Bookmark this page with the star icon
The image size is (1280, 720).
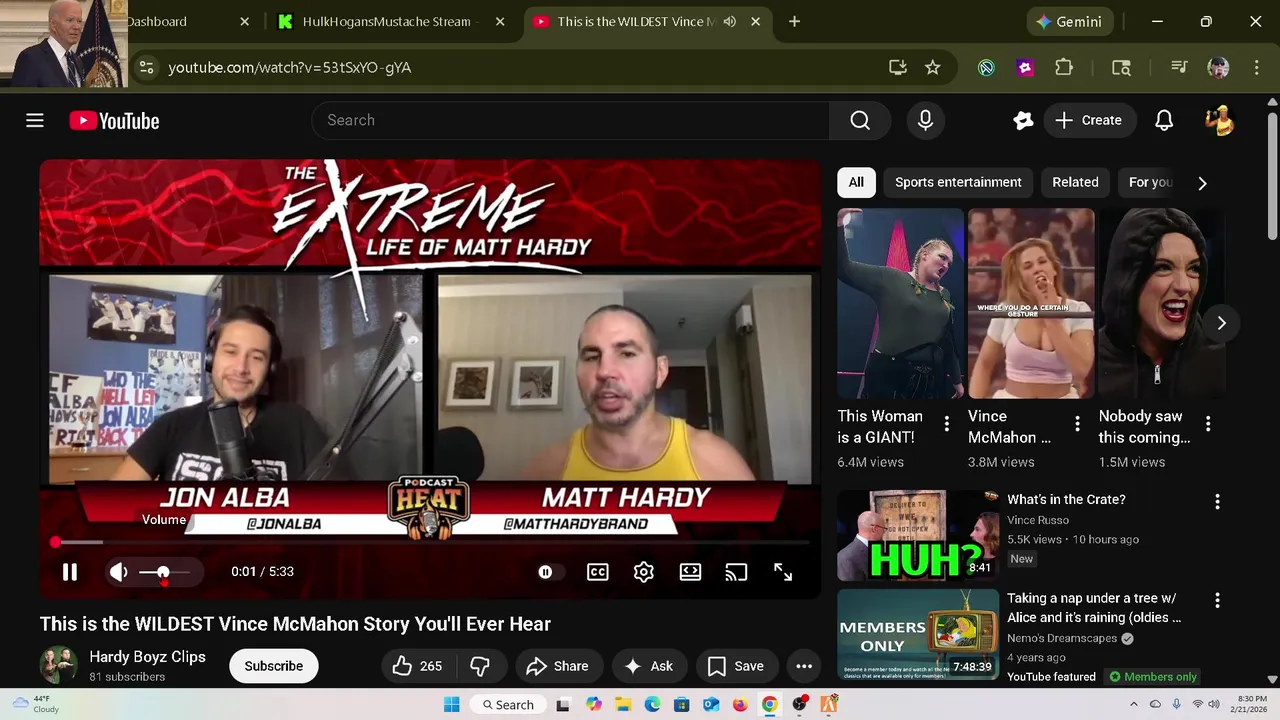933,67
